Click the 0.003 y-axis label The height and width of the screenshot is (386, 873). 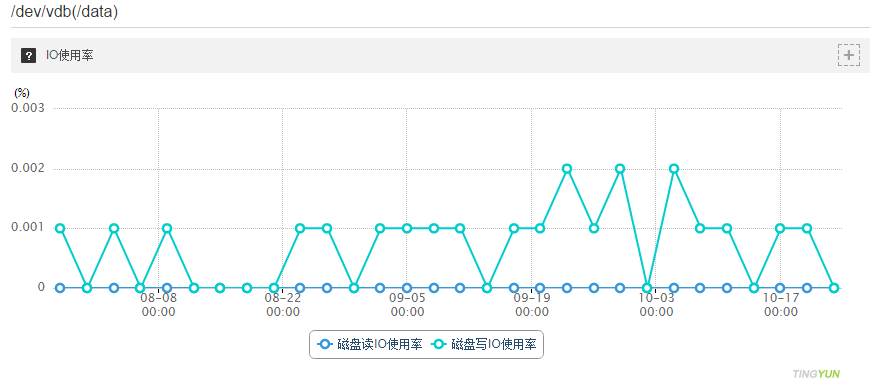click(28, 108)
